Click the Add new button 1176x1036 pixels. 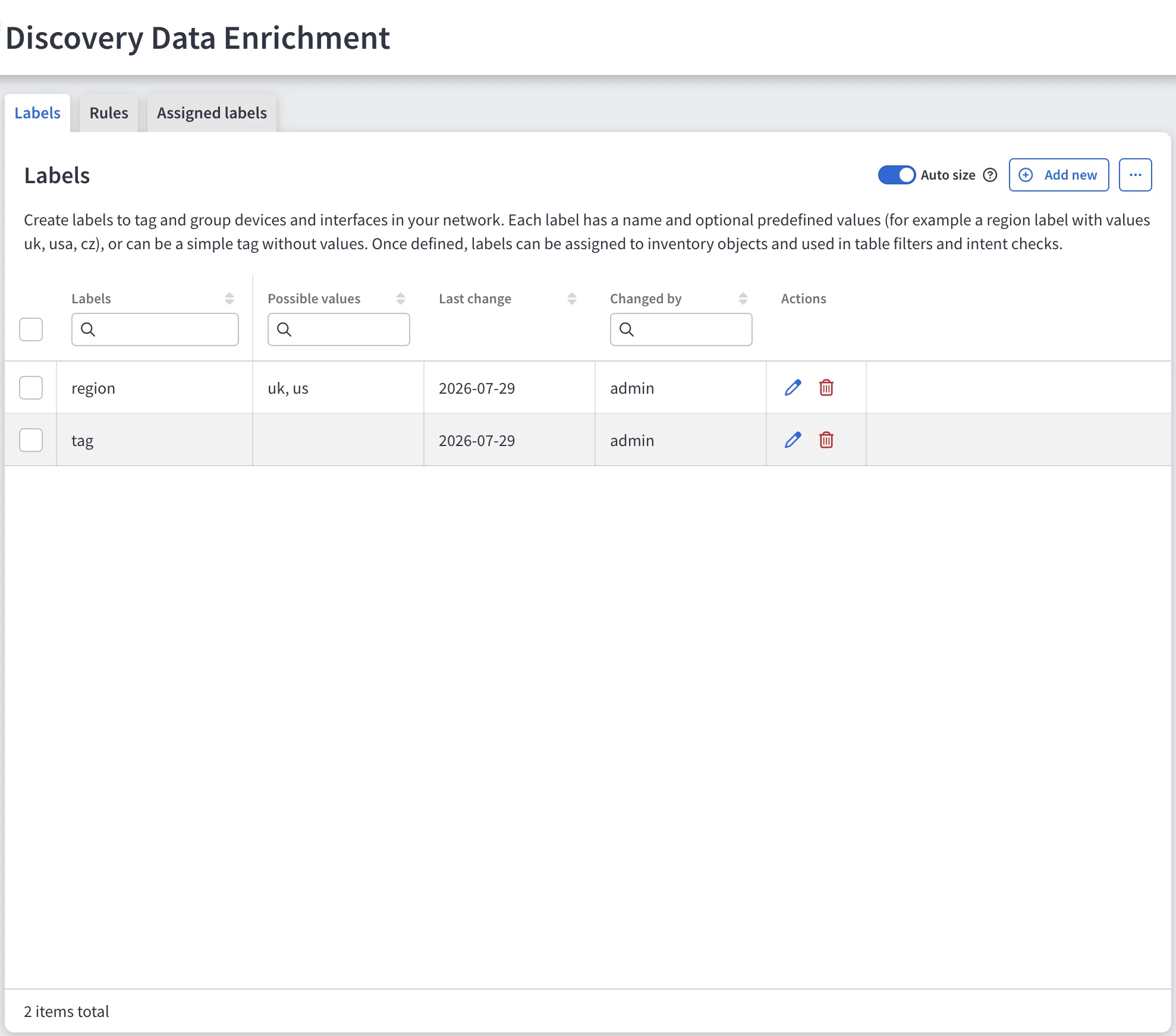coord(1059,175)
